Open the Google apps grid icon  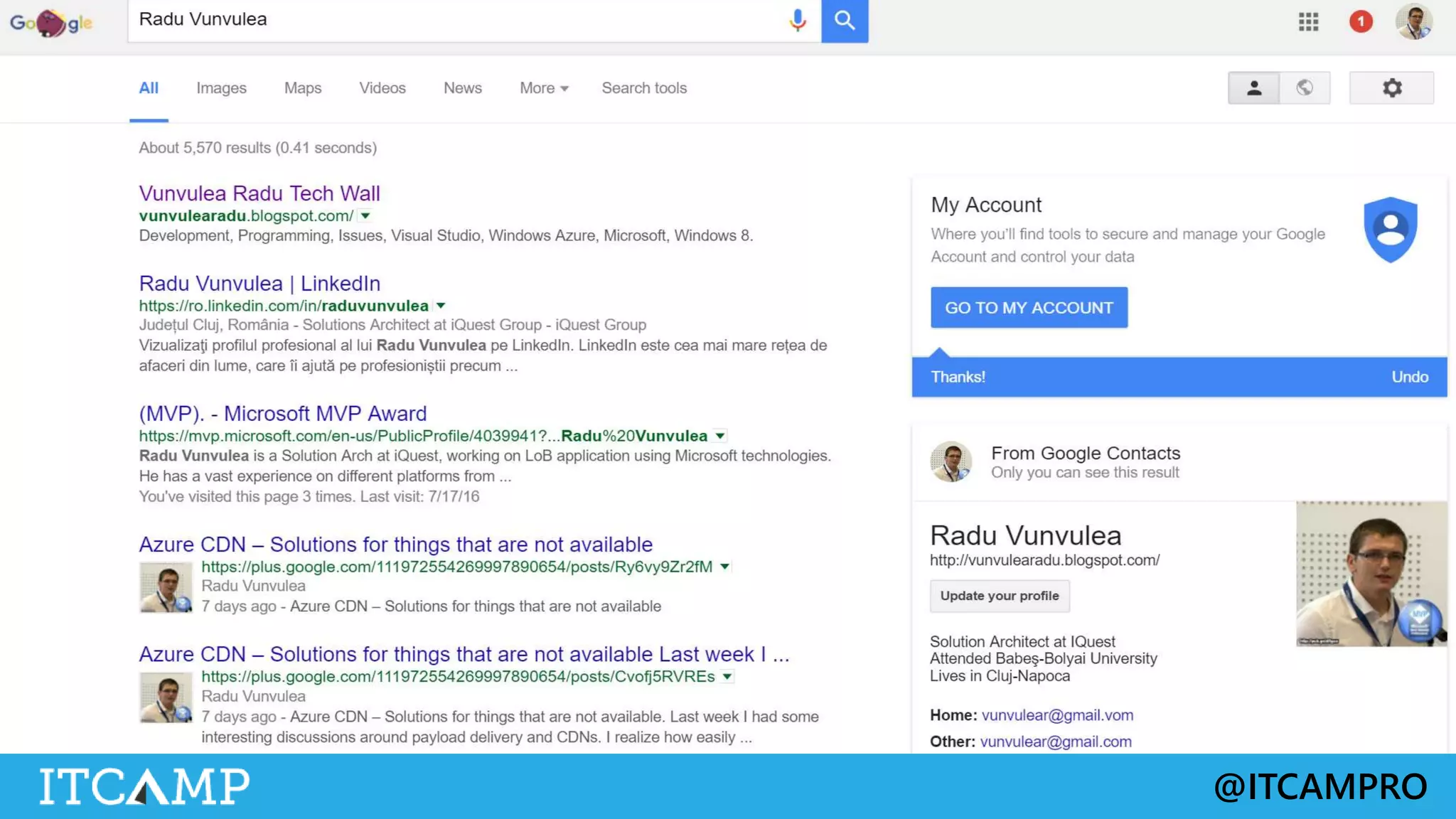point(1308,21)
